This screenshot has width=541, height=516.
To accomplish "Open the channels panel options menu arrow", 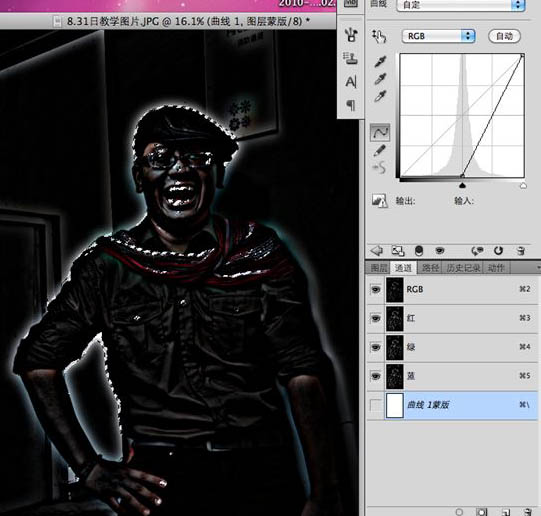I will click(538, 267).
